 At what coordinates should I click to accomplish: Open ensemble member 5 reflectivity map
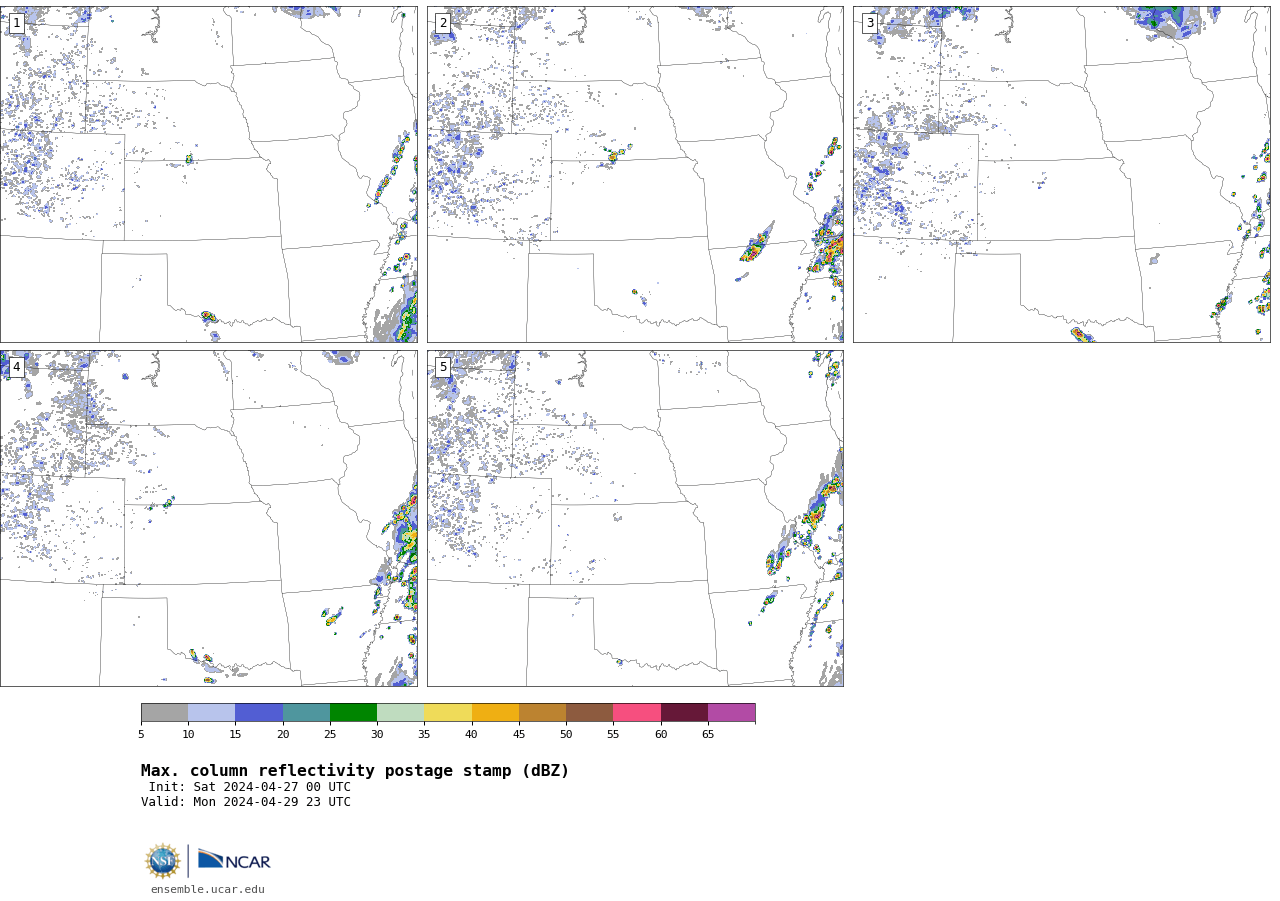coord(635,518)
